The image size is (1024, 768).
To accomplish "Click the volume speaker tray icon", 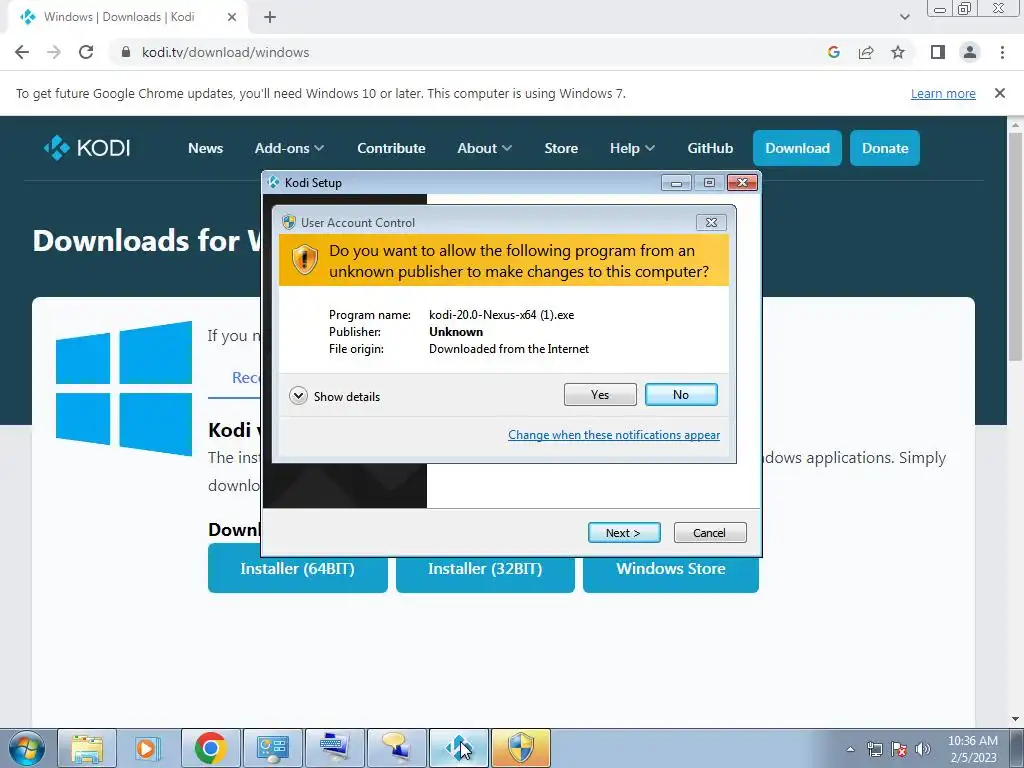I will (923, 749).
